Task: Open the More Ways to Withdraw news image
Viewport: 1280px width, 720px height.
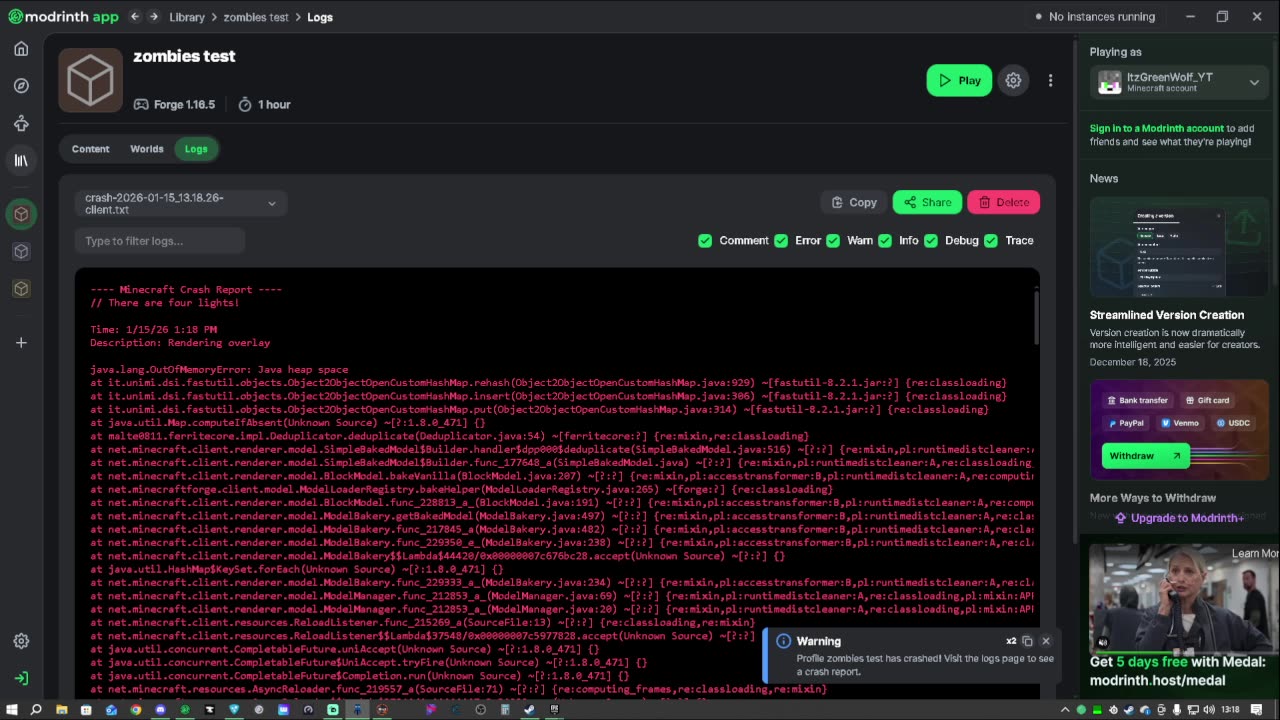Action: tap(1179, 431)
